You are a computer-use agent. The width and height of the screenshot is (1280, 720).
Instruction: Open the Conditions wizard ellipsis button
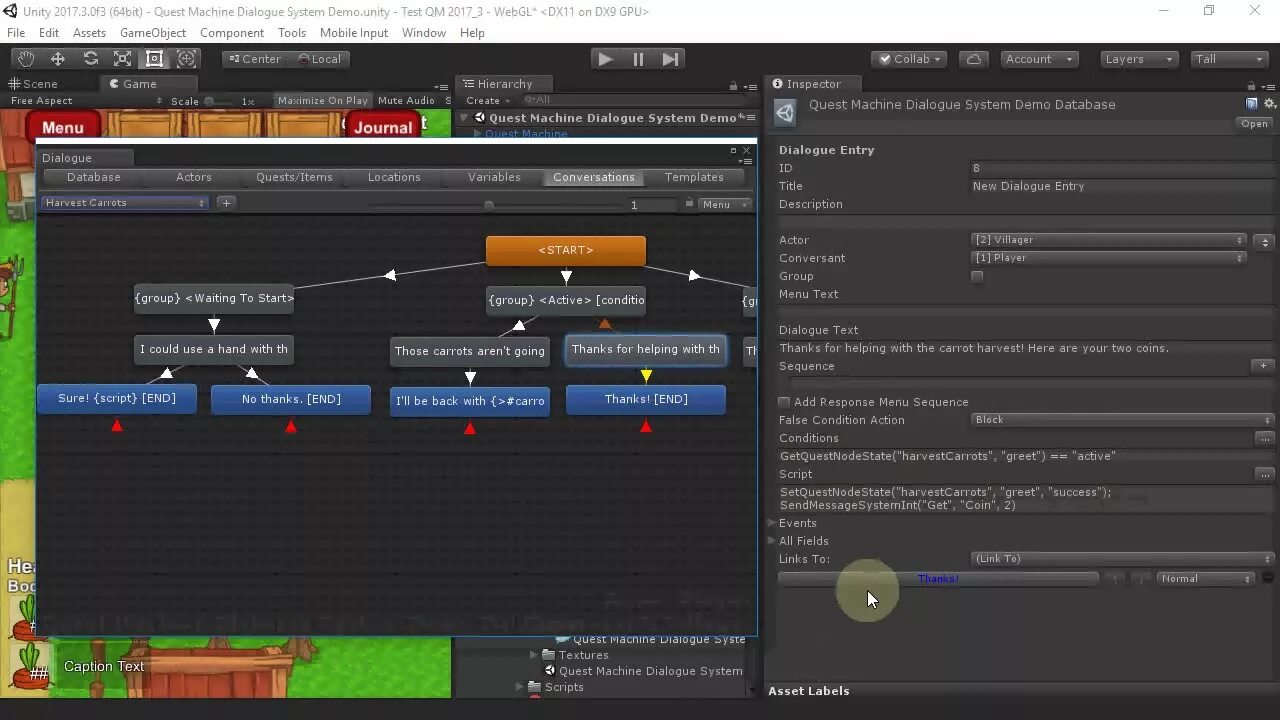(x=1265, y=438)
